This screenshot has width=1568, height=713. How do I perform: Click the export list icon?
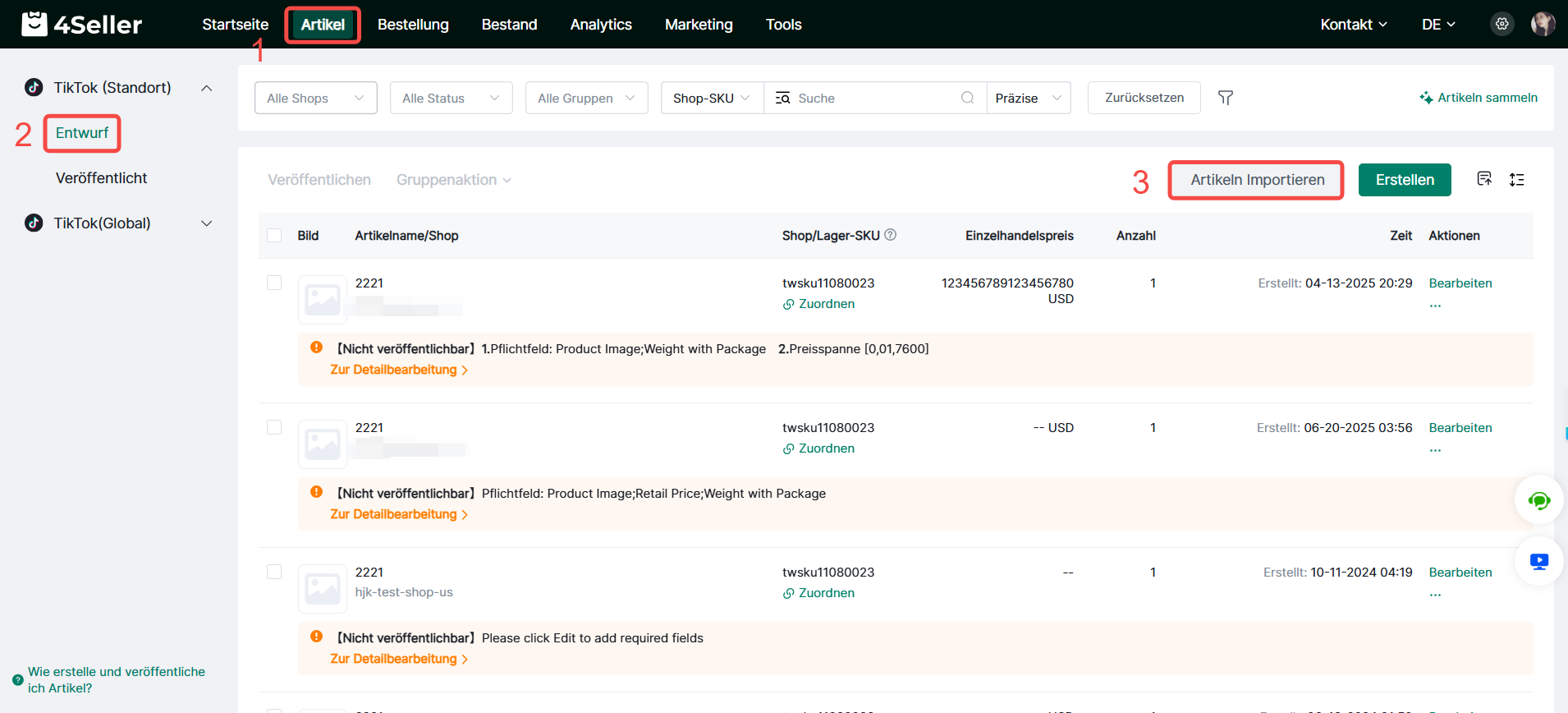coord(1484,179)
